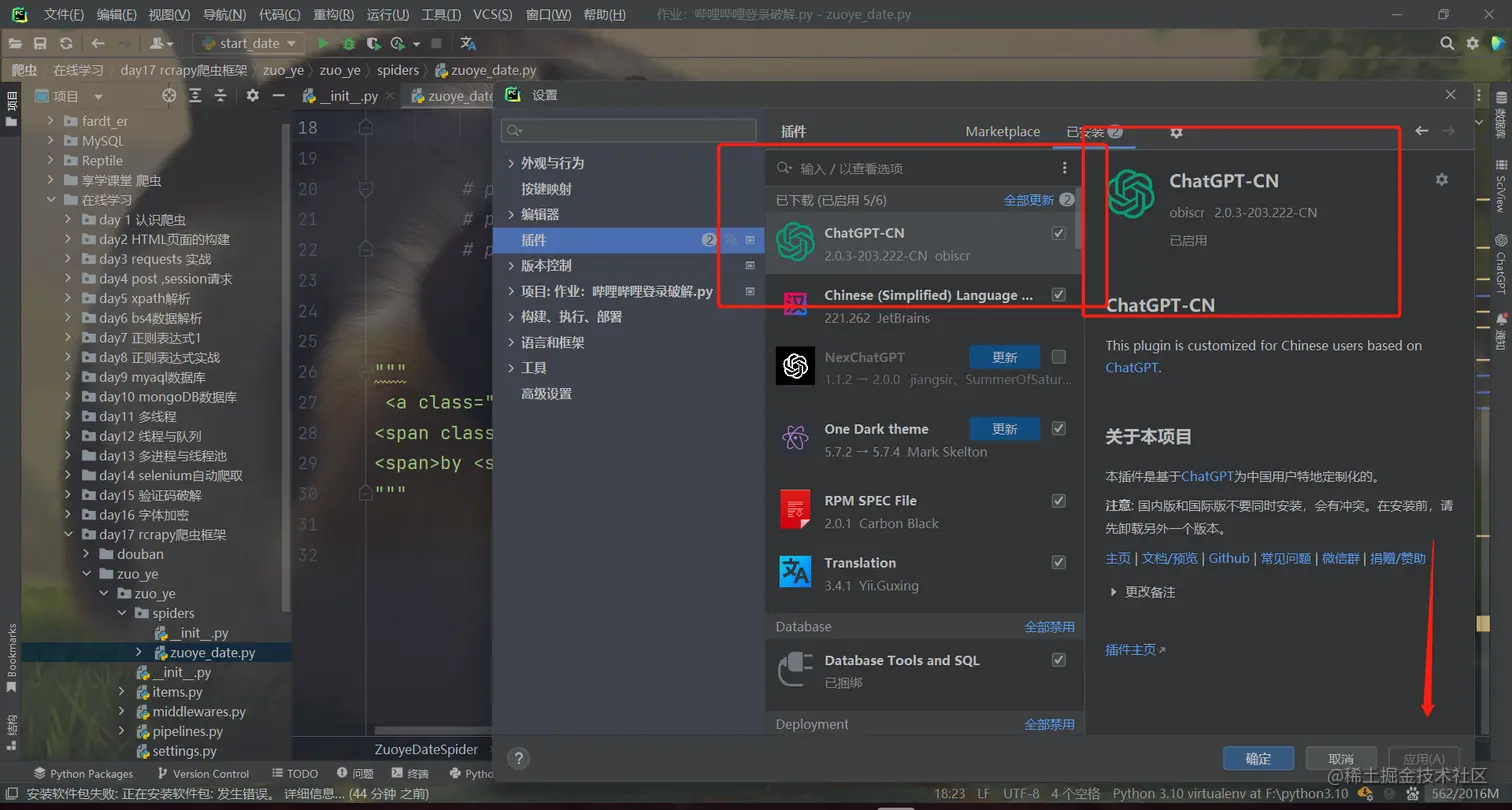Expand 更改备注 section in plugin details
This screenshot has height=810, width=1512.
tap(1114, 592)
